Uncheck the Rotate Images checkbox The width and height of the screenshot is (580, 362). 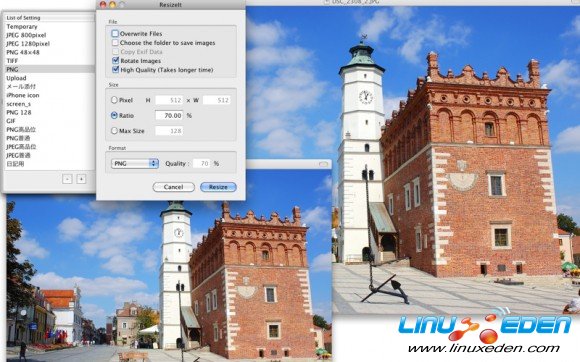[115, 60]
